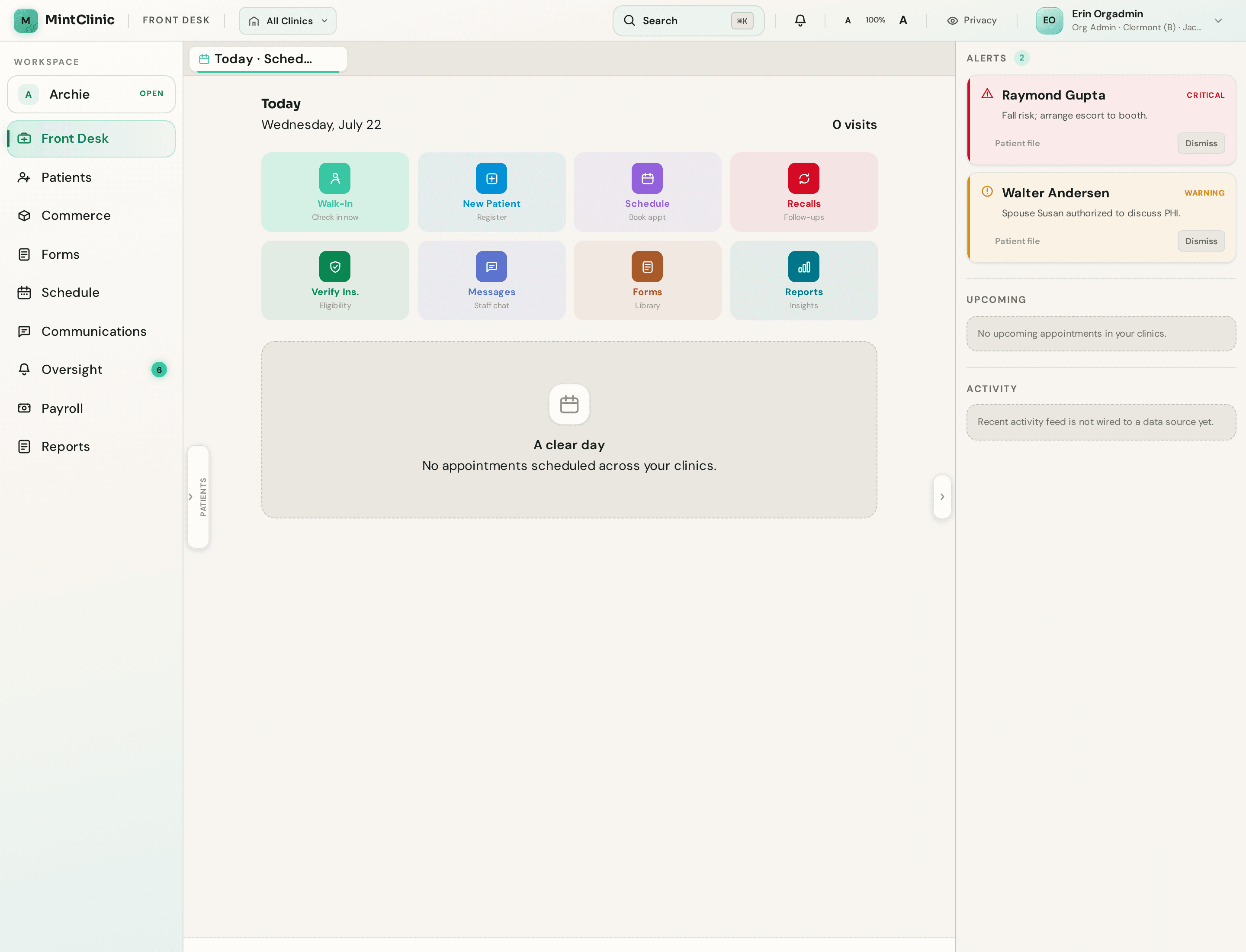
Task: Open Commerce in sidebar
Action: tap(91, 216)
